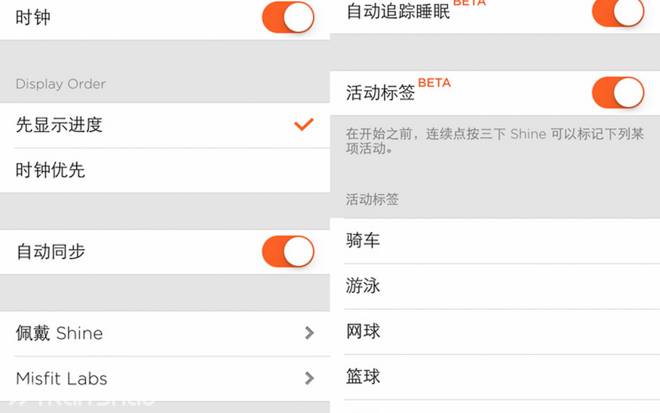This screenshot has height=413, width=660.
Task: Click the Display Order section header
Action: coord(61,84)
